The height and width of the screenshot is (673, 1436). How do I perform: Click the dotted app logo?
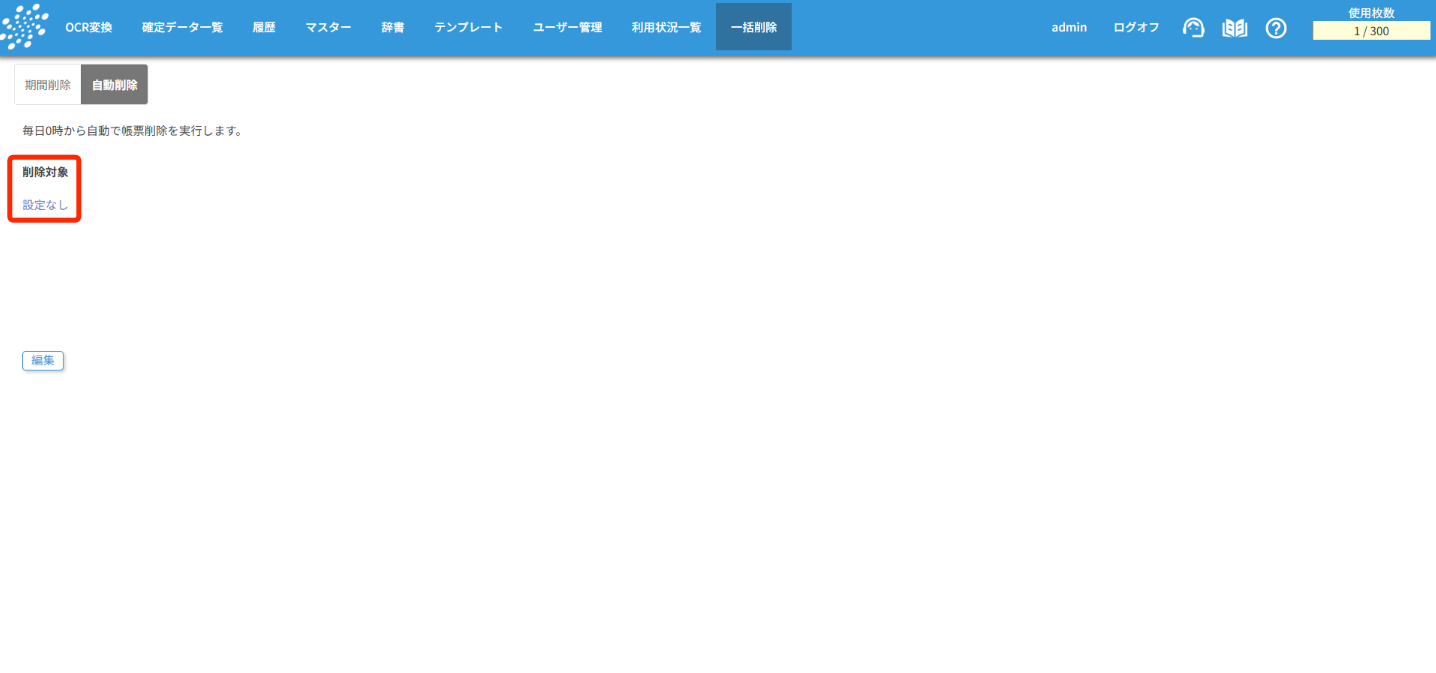(25, 27)
